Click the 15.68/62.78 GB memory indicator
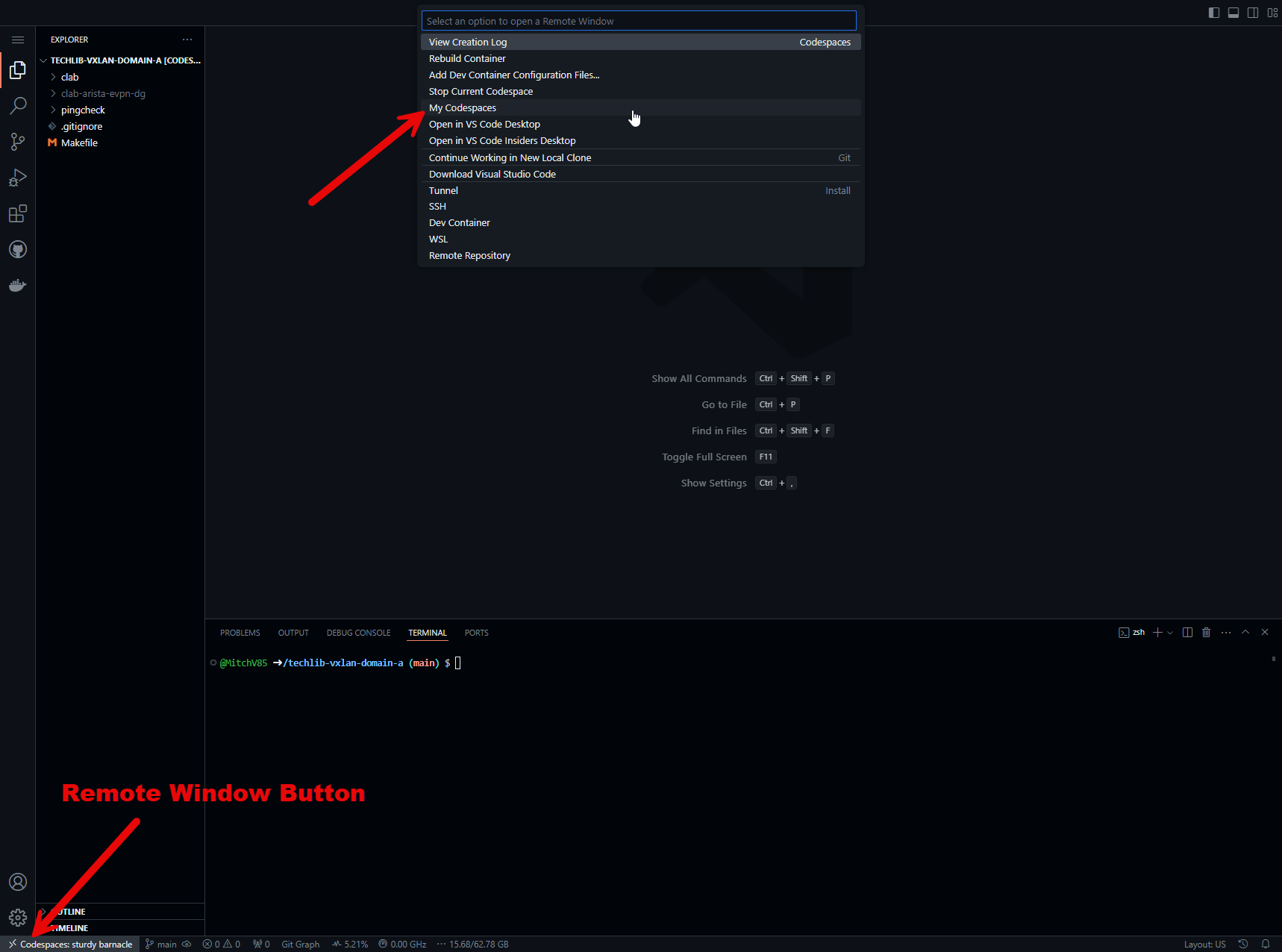 tap(472, 945)
